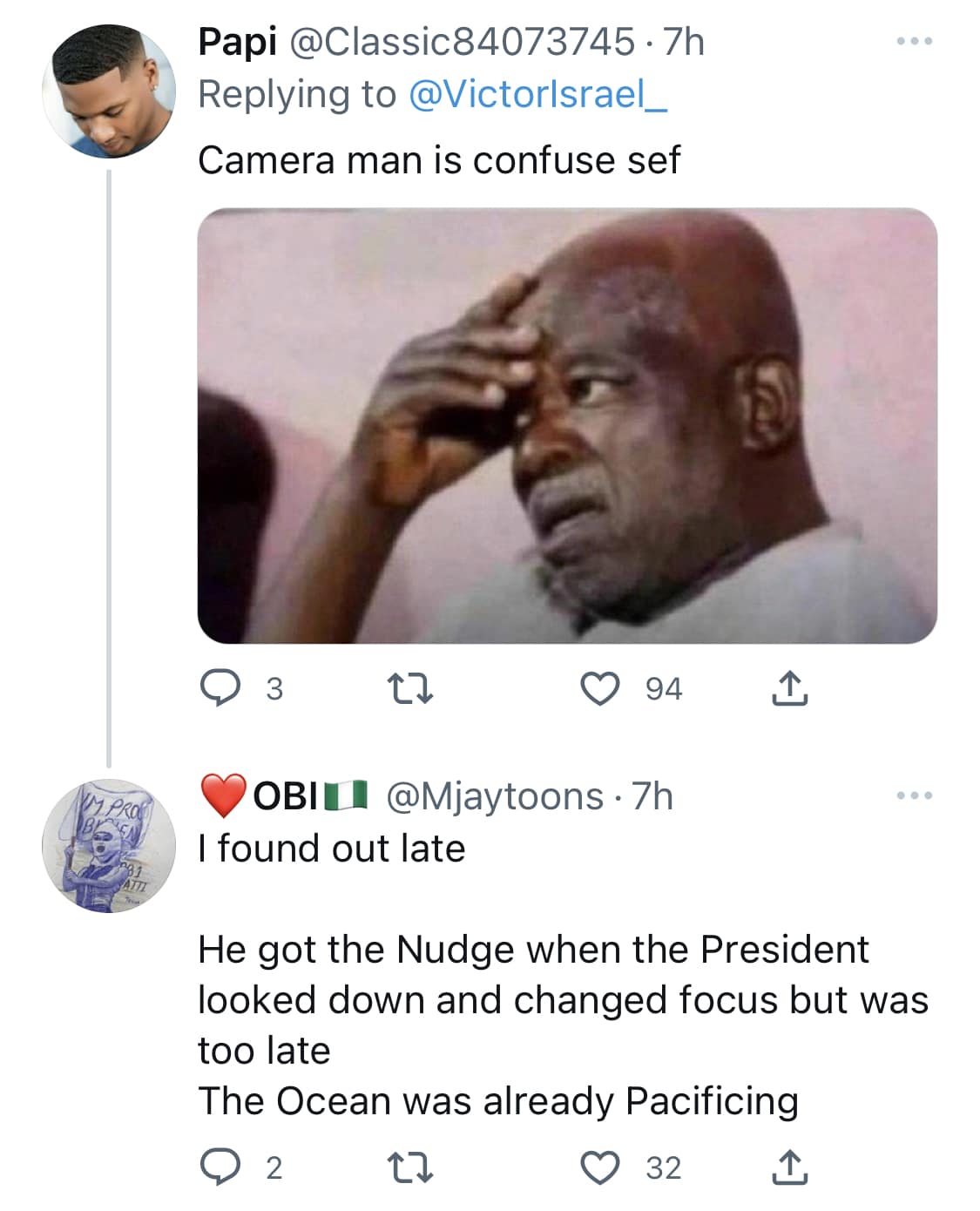The height and width of the screenshot is (1211, 980).
Task: Retweet OBI's tweet about the Nudge
Action: [410, 1168]
